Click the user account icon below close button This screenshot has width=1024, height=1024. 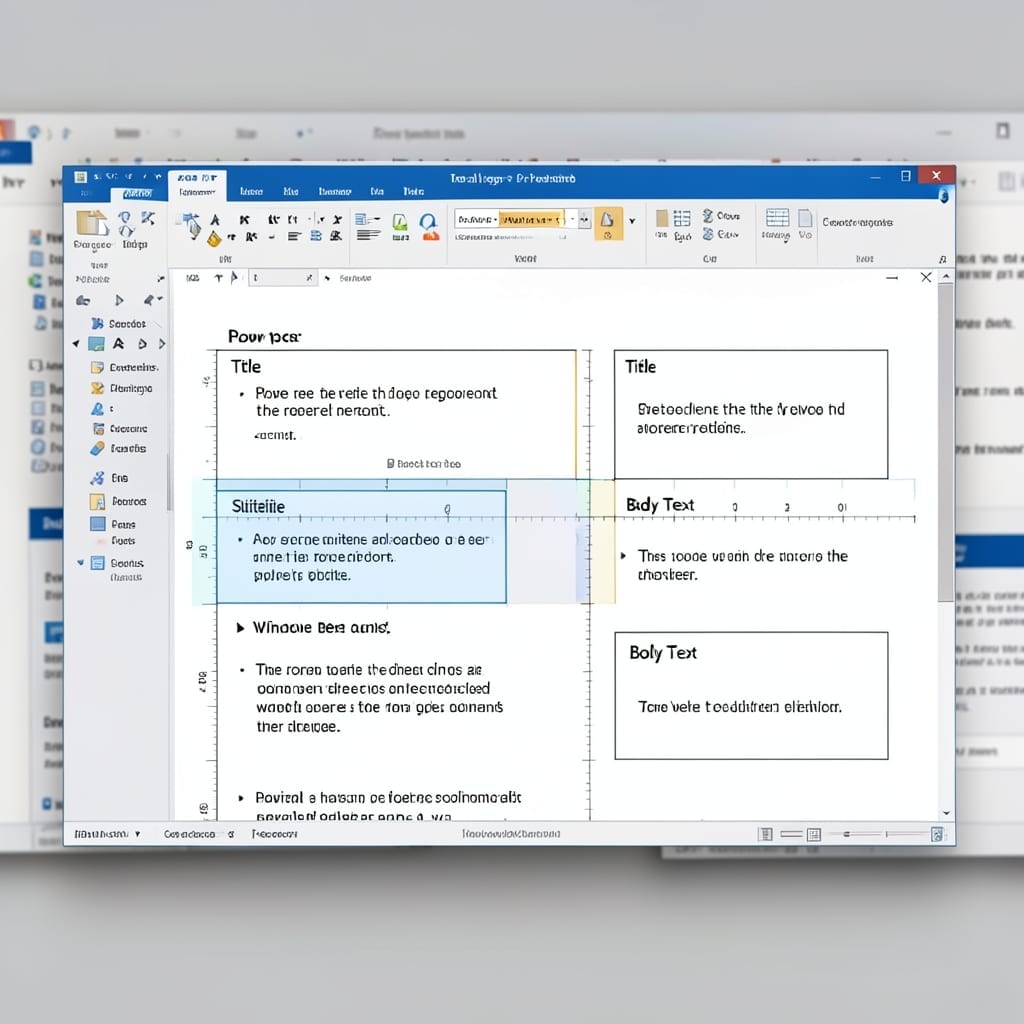click(x=944, y=195)
